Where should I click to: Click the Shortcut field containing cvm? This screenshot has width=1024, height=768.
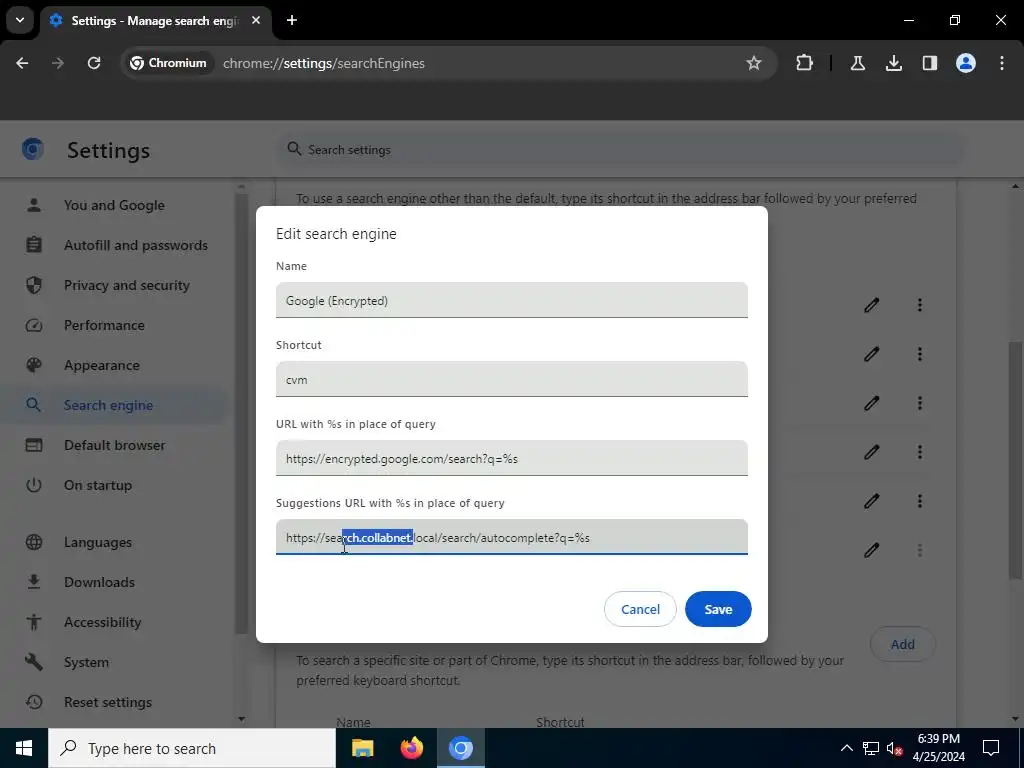tap(511, 379)
